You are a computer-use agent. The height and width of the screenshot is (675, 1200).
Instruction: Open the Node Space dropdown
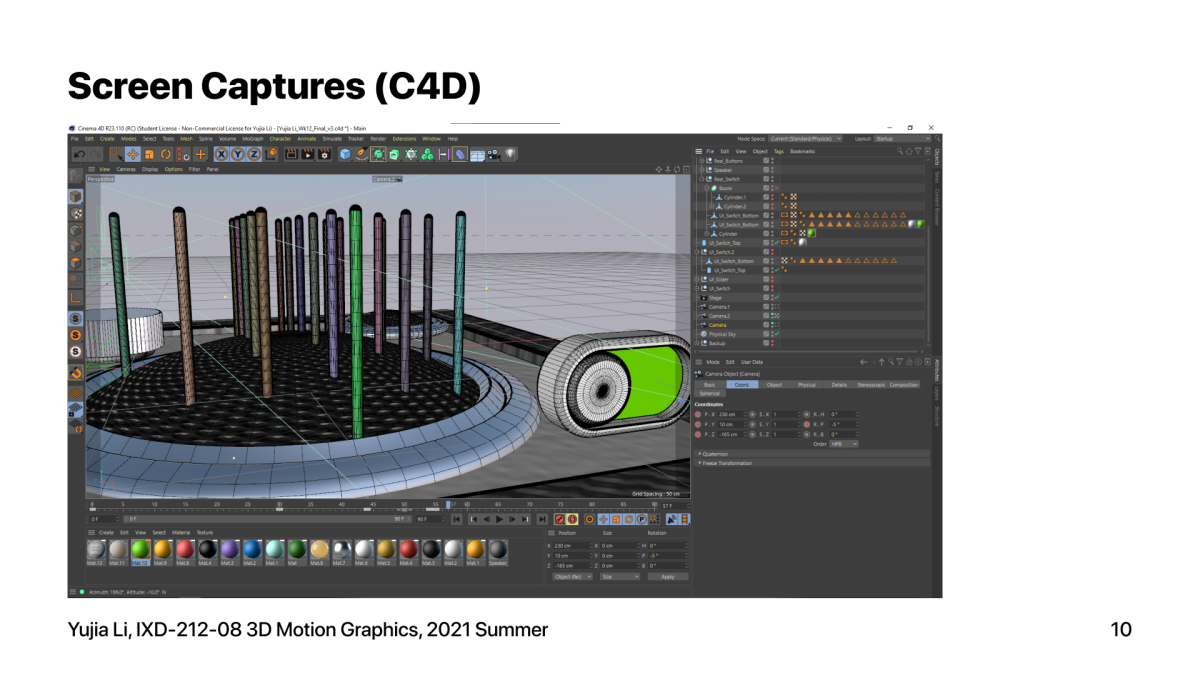[x=806, y=139]
